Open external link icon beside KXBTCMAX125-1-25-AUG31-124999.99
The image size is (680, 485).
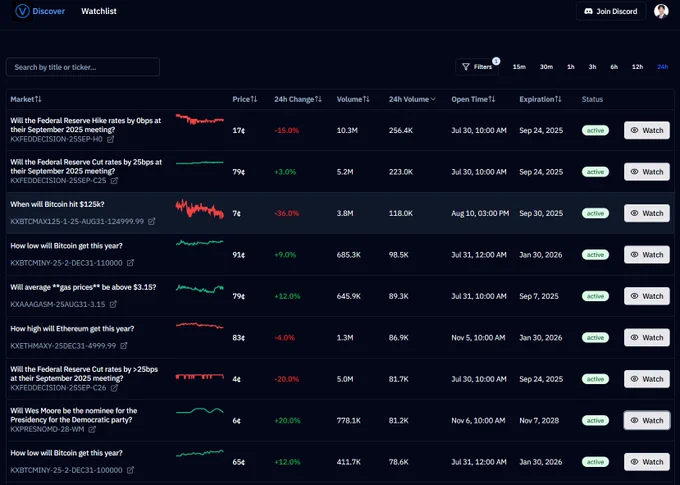[x=151, y=221]
